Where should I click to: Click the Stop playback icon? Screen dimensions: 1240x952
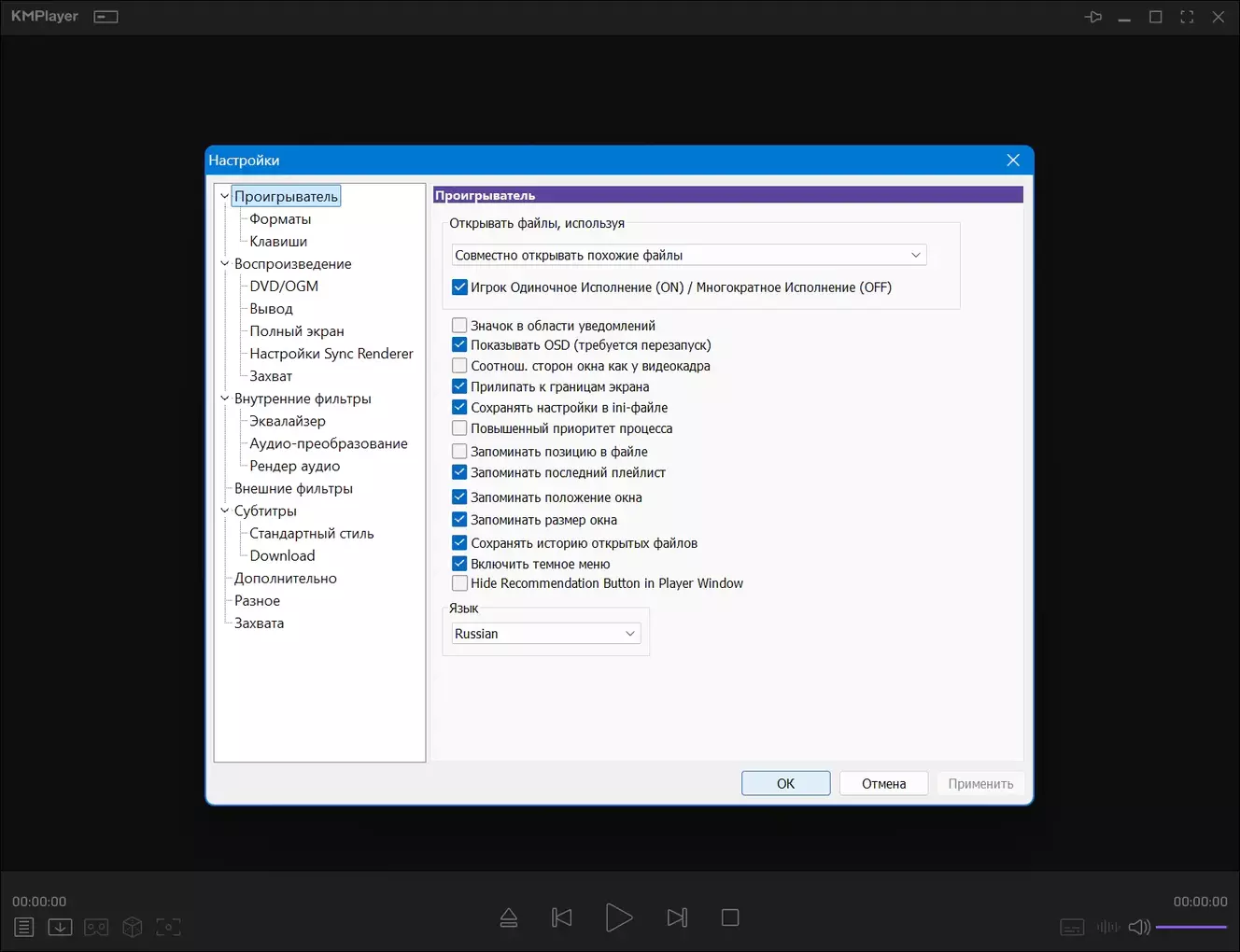pyautogui.click(x=730, y=917)
